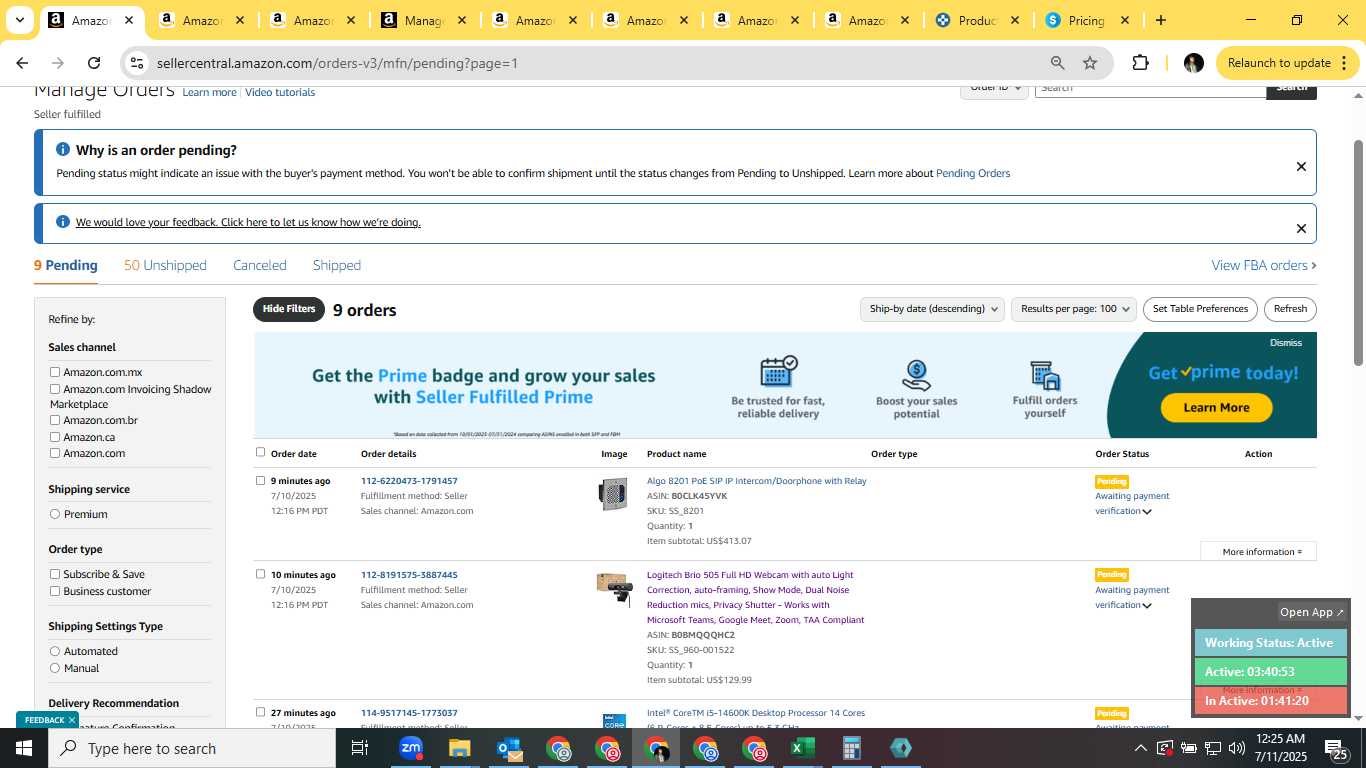Open Calculator from the taskbar
The height and width of the screenshot is (768, 1366).
point(851,748)
